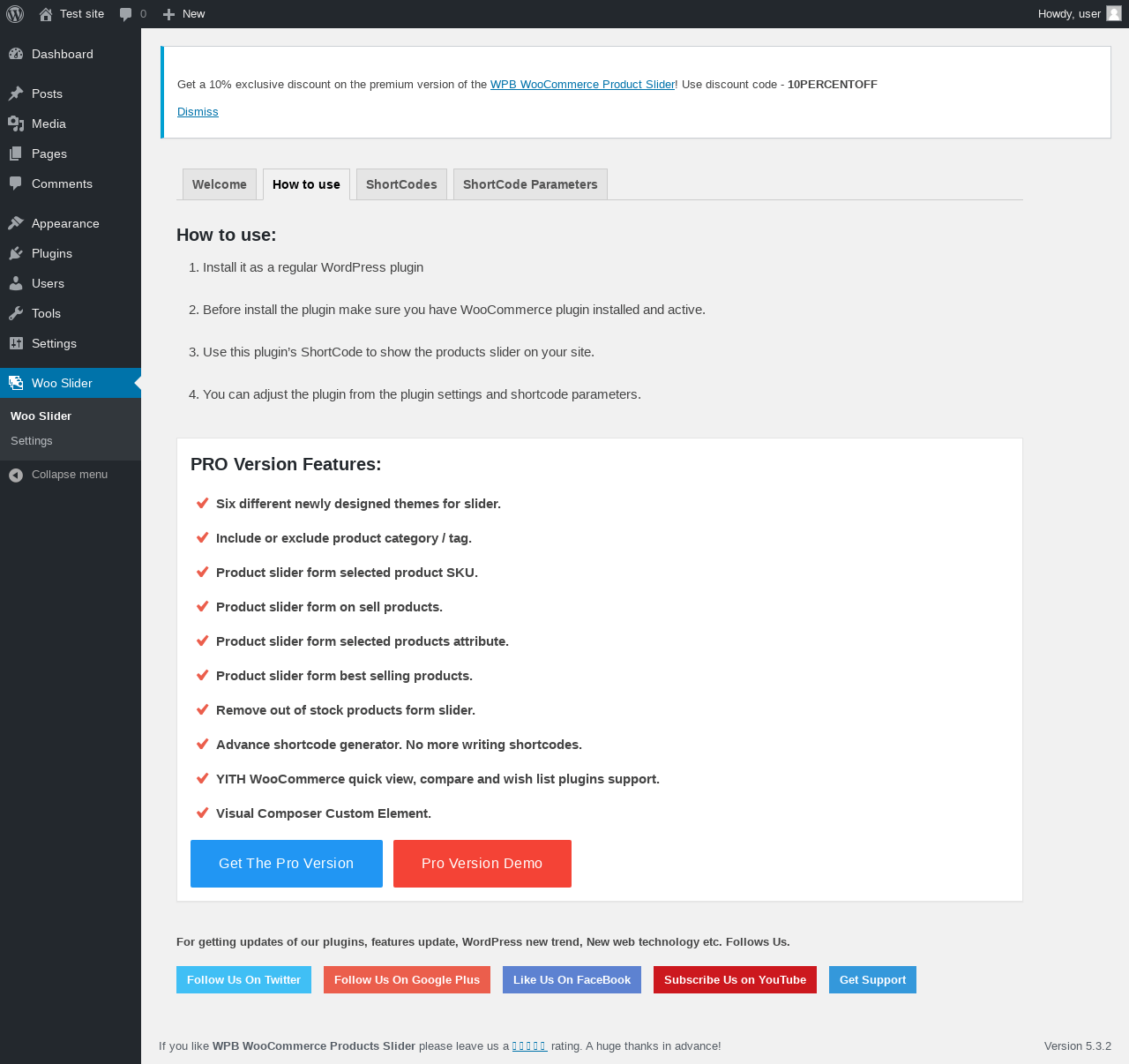The height and width of the screenshot is (1064, 1129).
Task: Click checkmark beside Remove out of stock products
Action: tap(202, 709)
